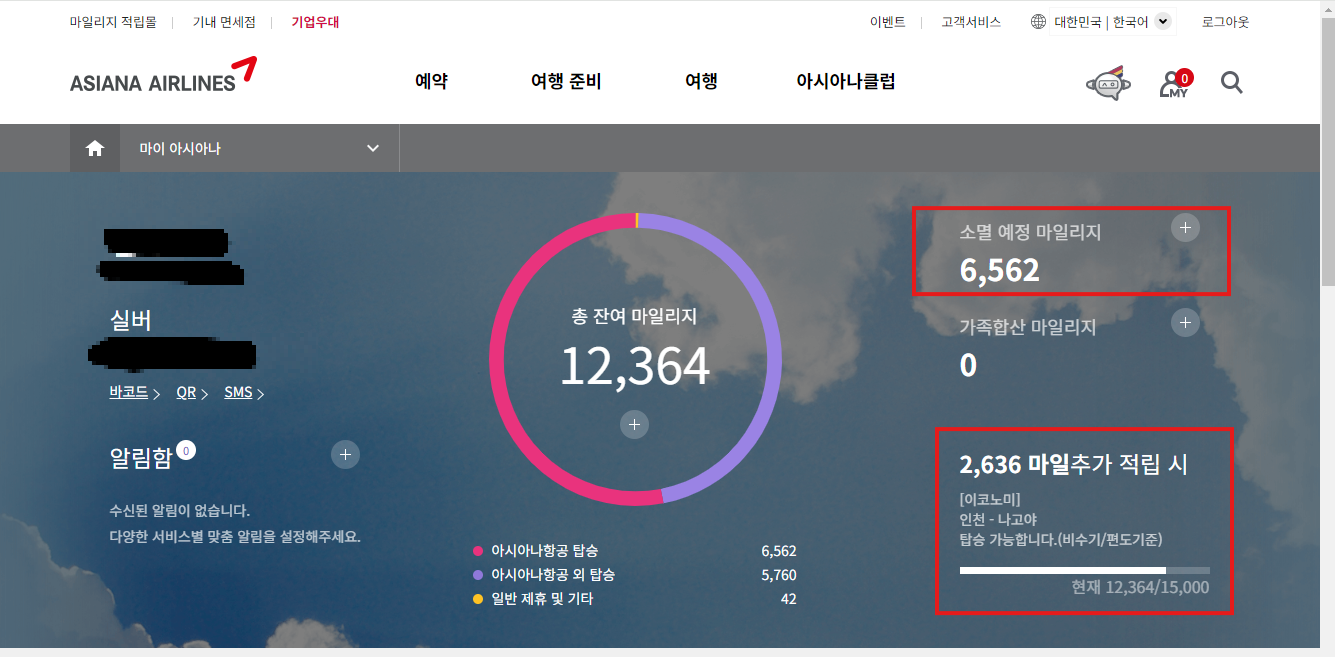
Task: Click the 2,636 마일추가 적립 시 heading
Action: [x=1073, y=465]
